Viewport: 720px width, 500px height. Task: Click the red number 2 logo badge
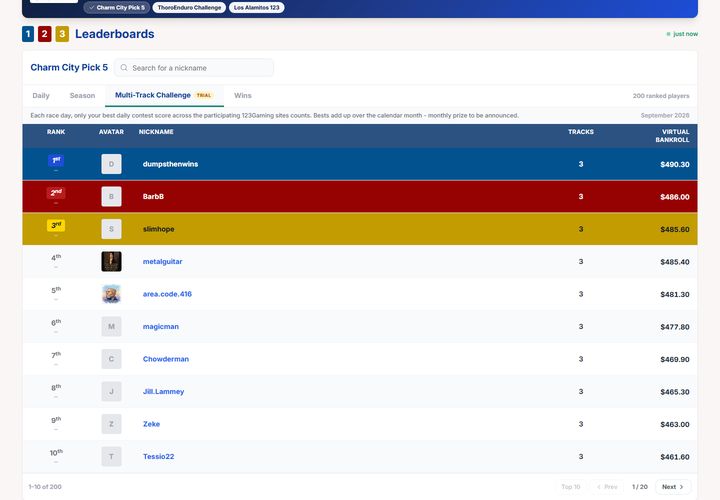[x=45, y=34]
